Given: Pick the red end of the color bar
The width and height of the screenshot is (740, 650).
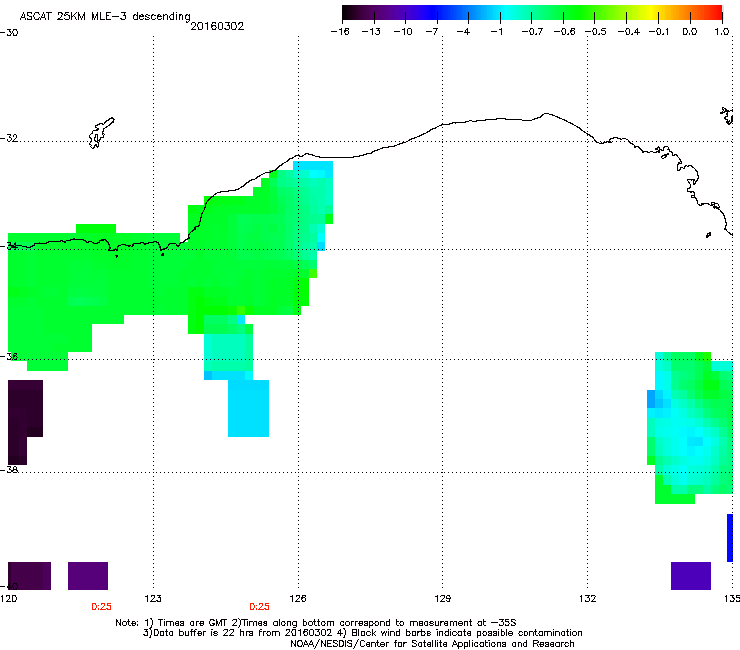Looking at the screenshot, I should click(x=716, y=12).
